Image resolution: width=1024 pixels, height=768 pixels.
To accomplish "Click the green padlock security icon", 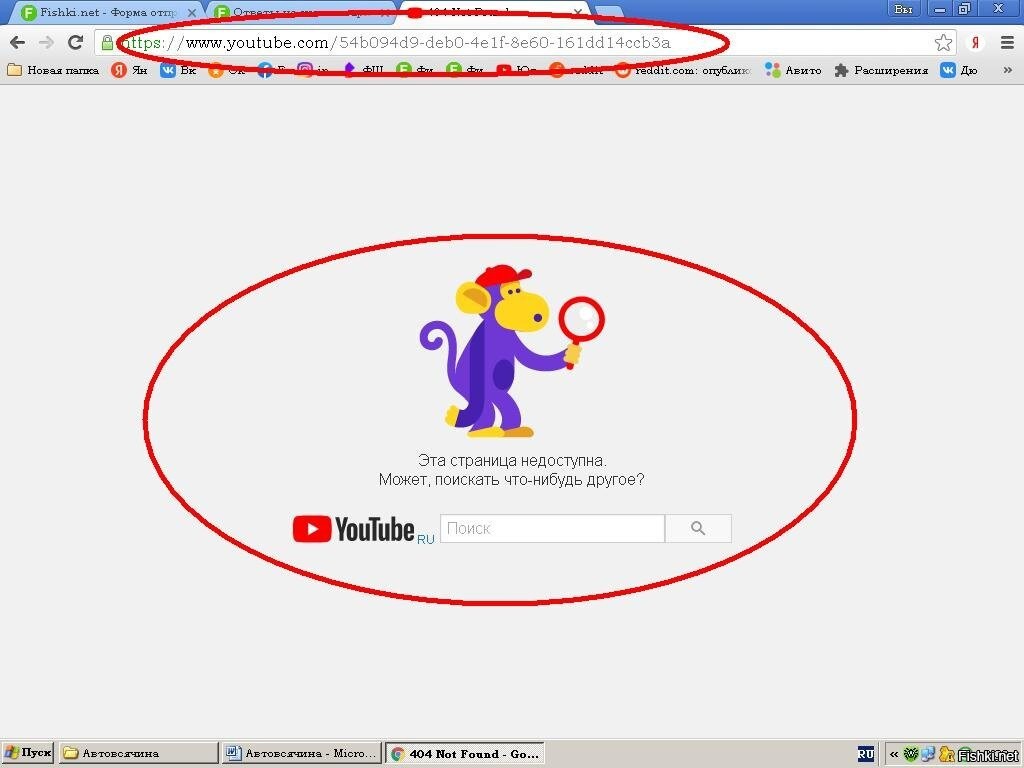I will click(107, 42).
